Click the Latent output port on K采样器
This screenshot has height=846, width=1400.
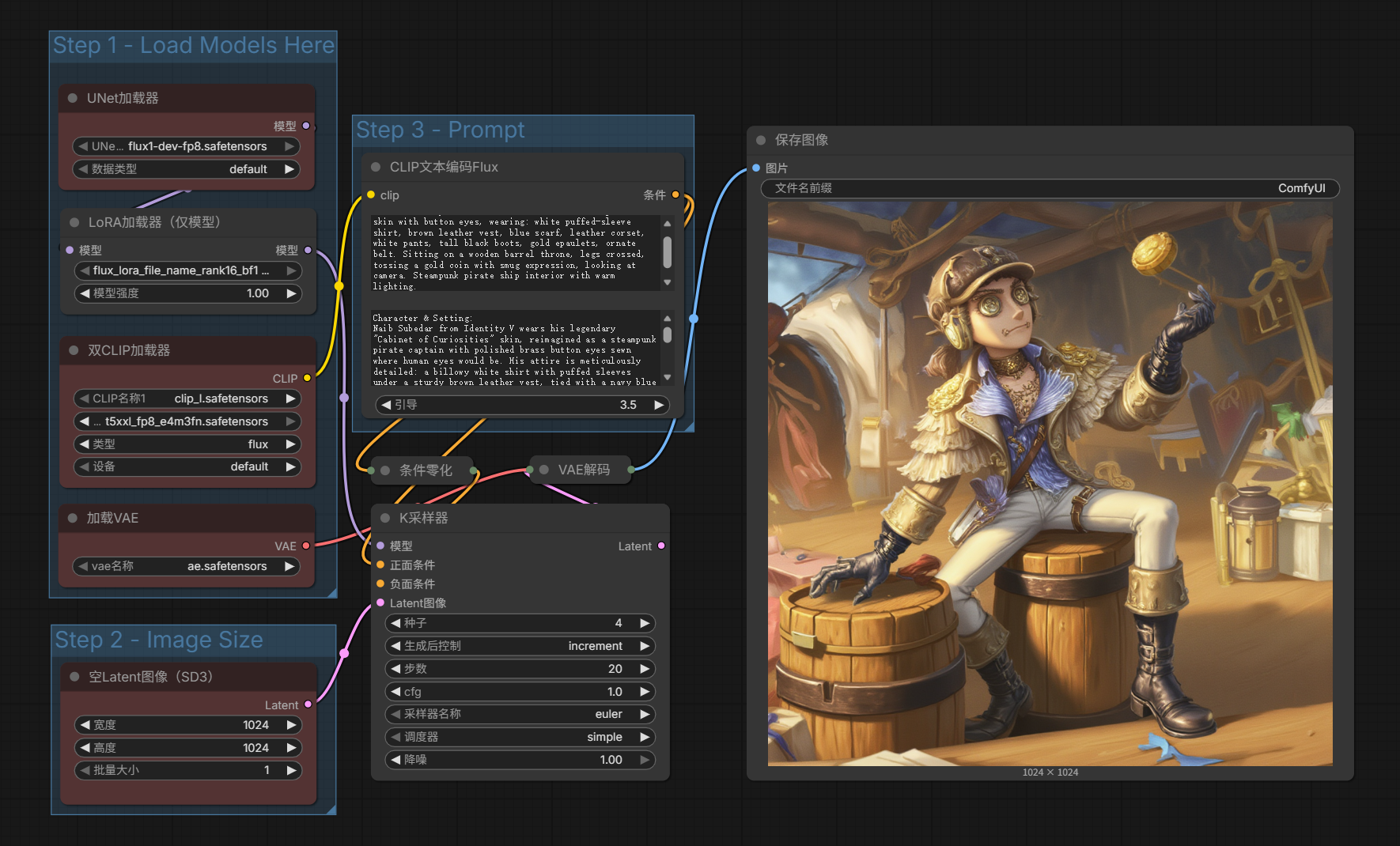pos(661,546)
